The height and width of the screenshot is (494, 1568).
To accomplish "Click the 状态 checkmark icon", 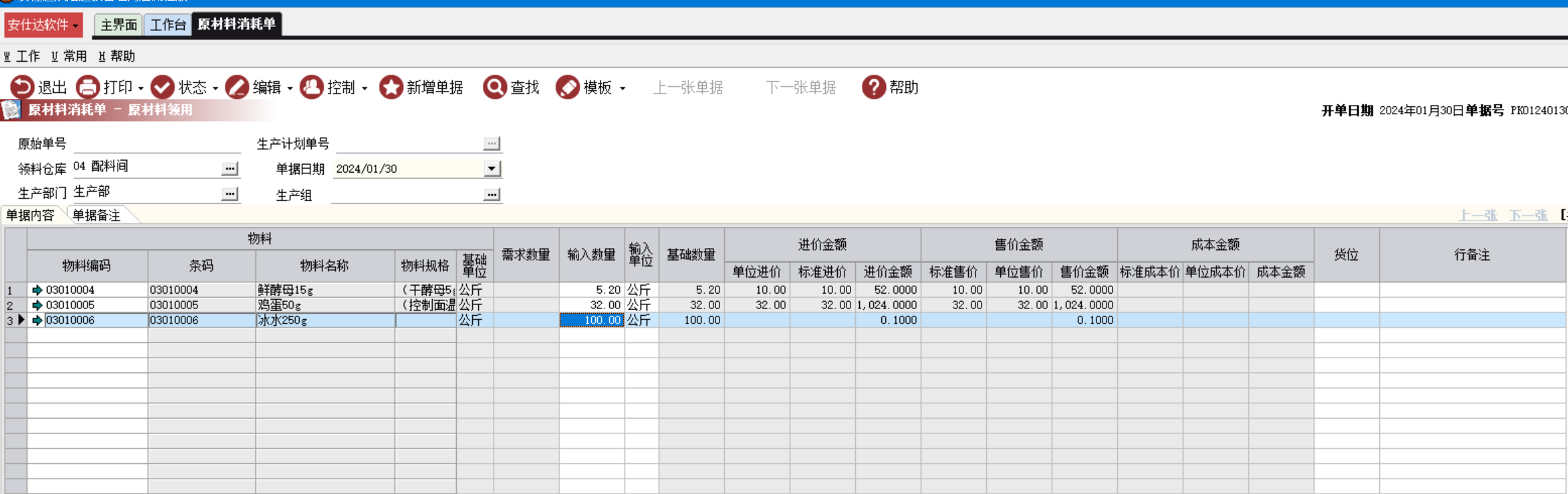I will click(162, 87).
